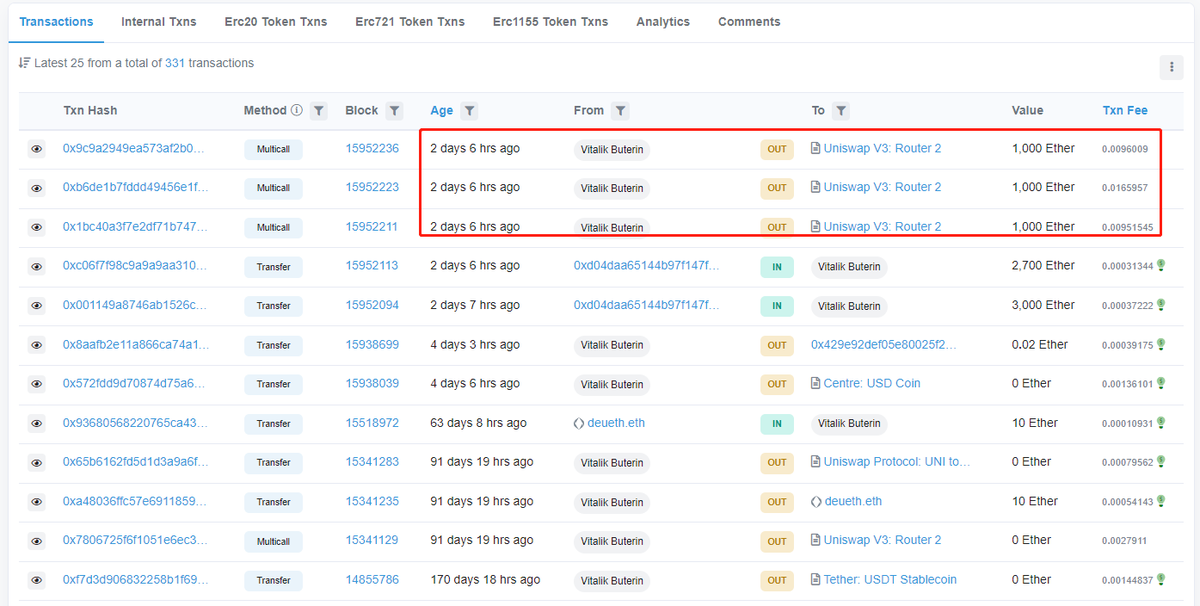Click the sort icon before Latest 25

25,62
